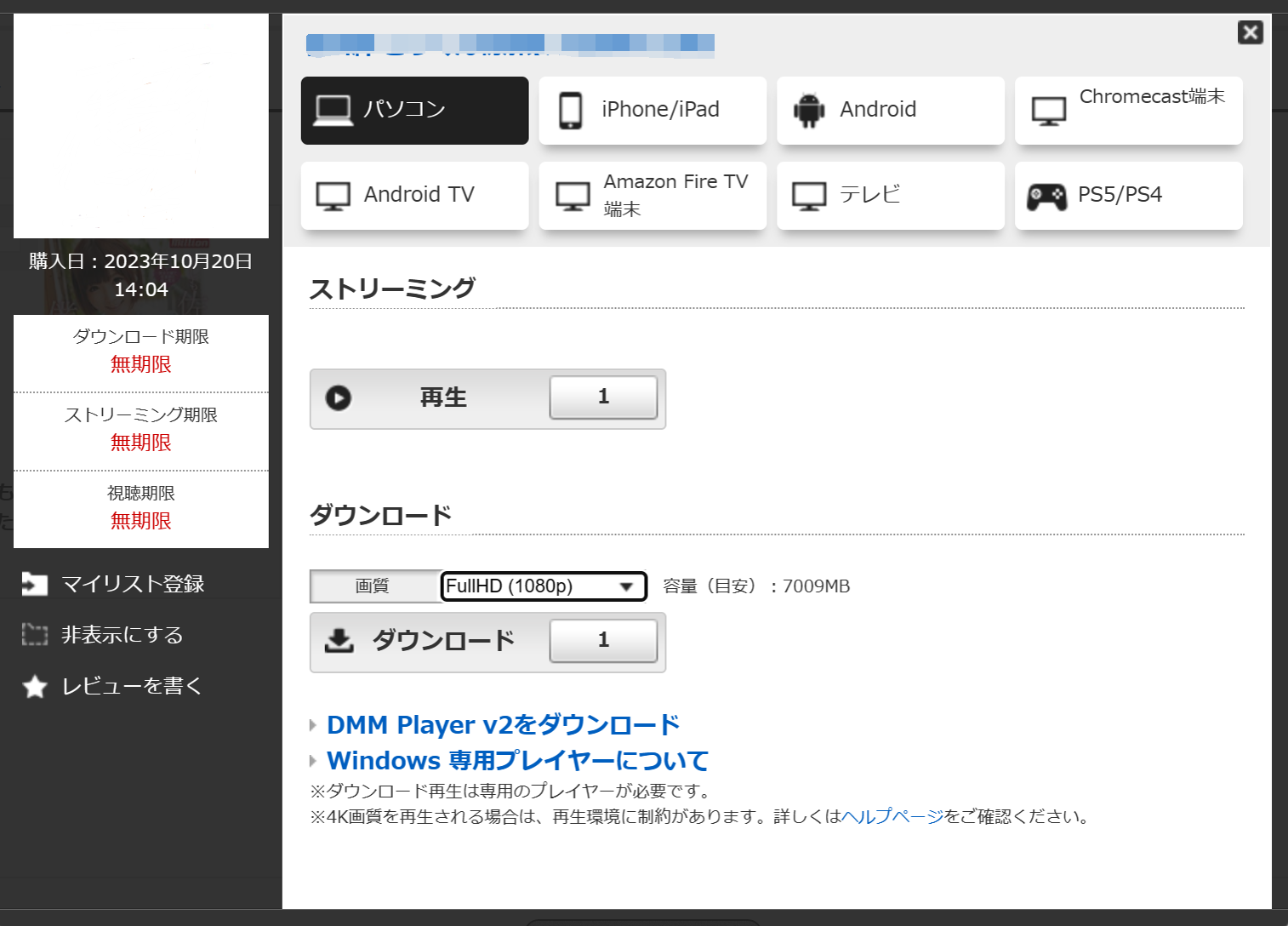The height and width of the screenshot is (926, 1288).
Task: Click the ダウンロード section heading
Action: (x=380, y=515)
